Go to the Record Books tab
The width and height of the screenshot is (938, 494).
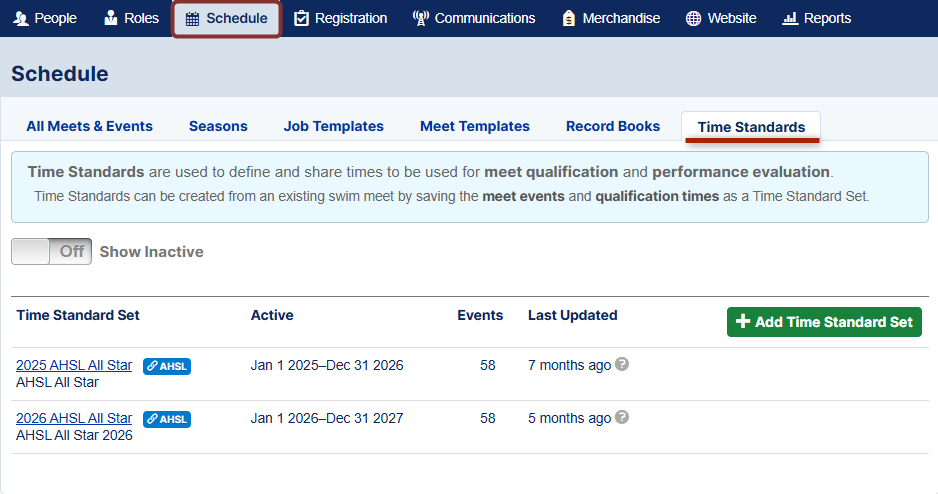click(x=613, y=126)
